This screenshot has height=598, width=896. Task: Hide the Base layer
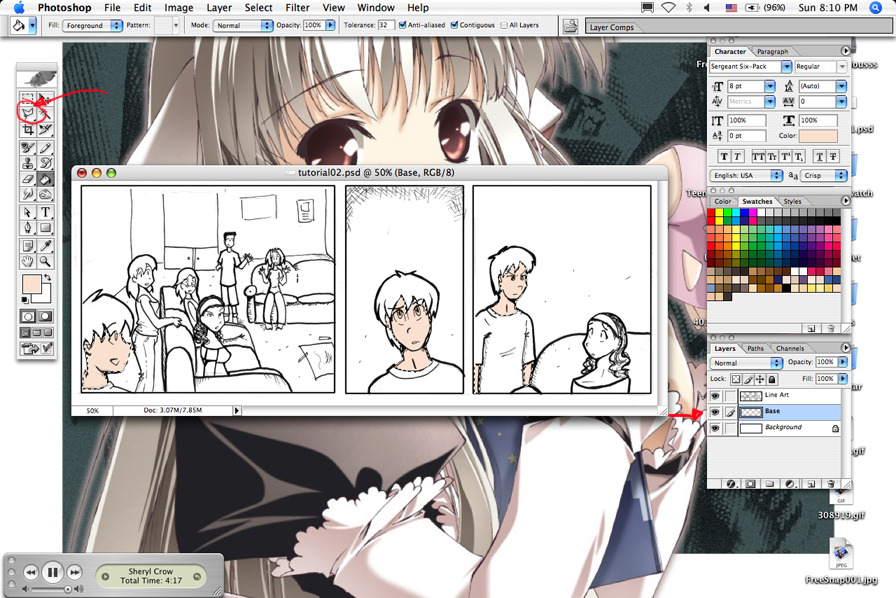tap(715, 412)
